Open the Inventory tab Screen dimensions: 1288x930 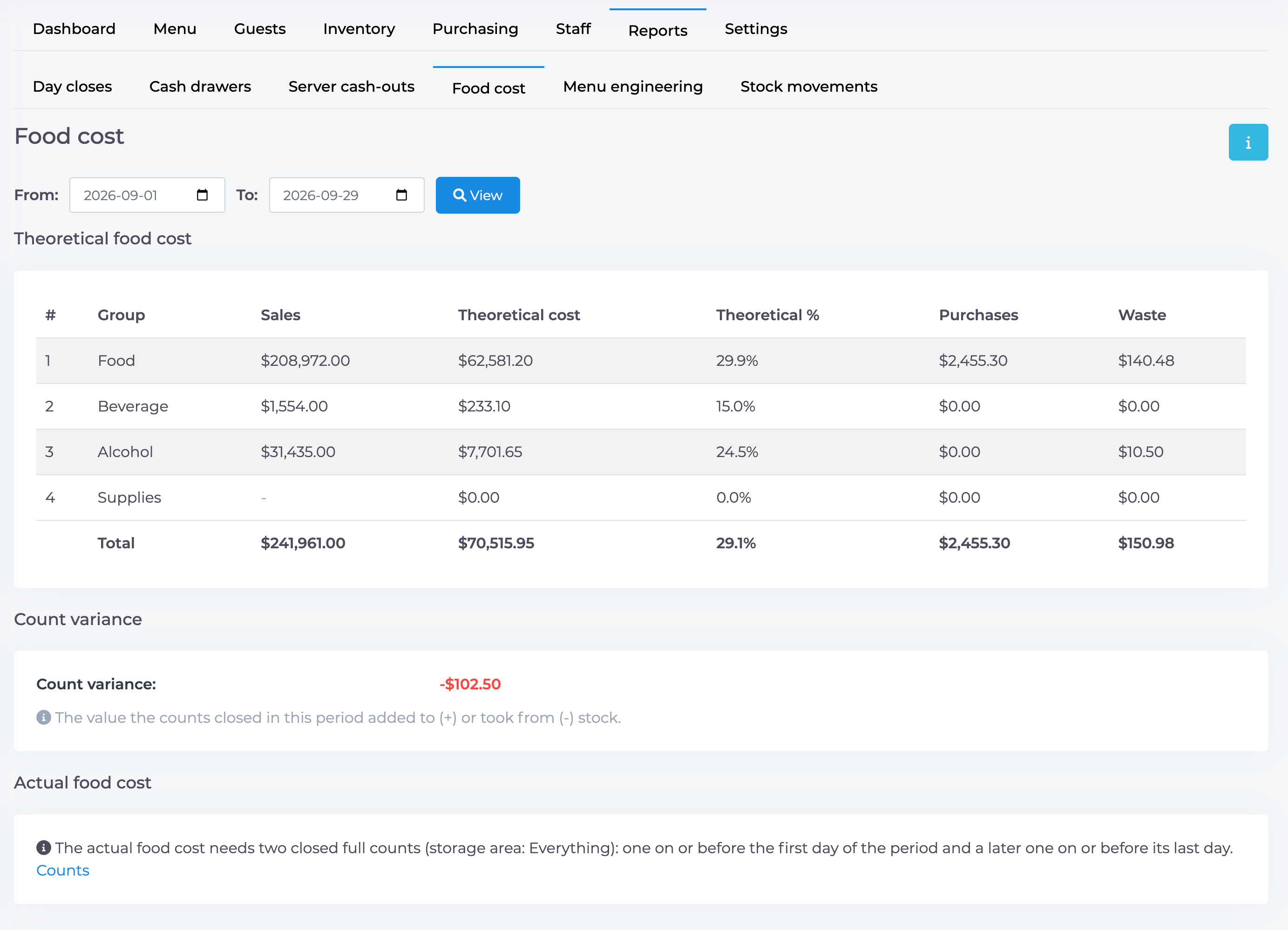tap(359, 29)
